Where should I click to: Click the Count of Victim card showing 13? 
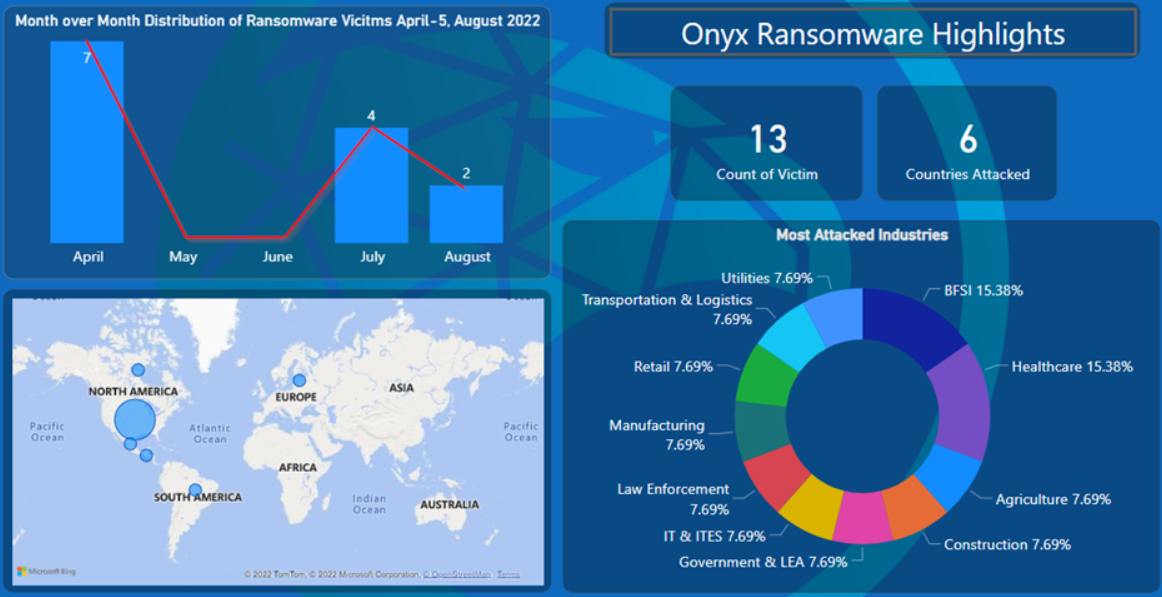[x=767, y=143]
